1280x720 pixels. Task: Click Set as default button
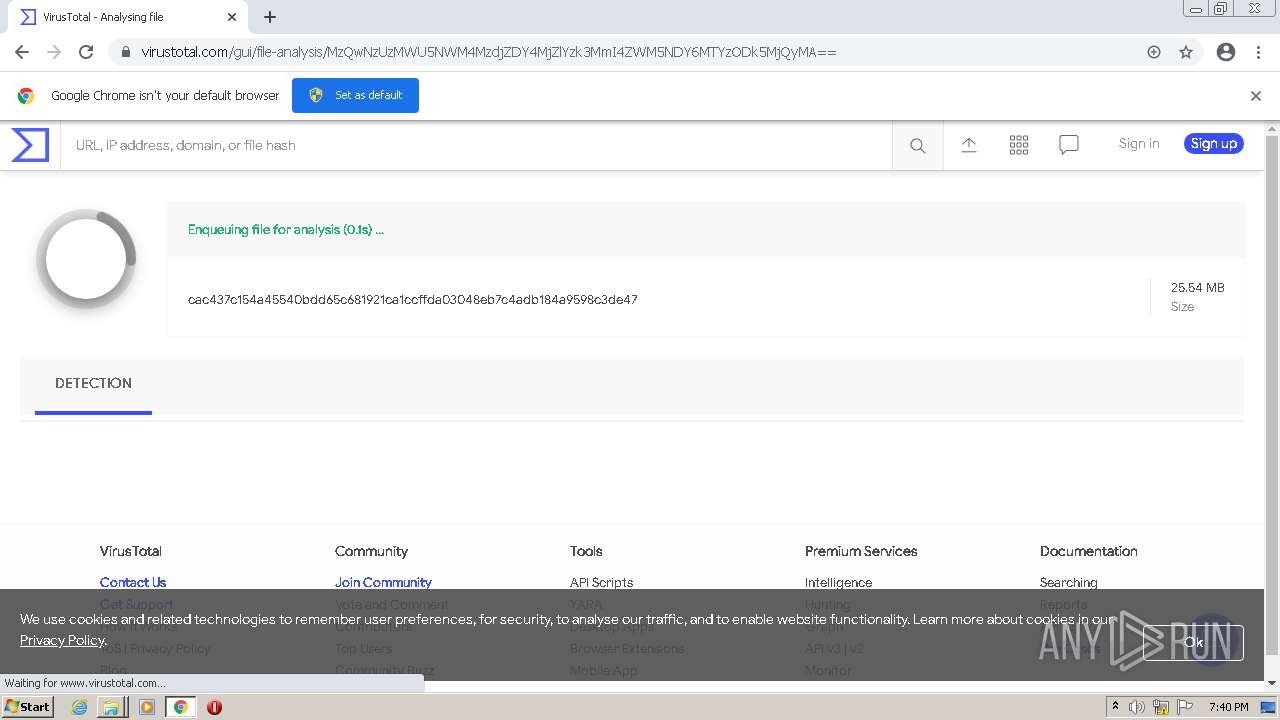355,95
